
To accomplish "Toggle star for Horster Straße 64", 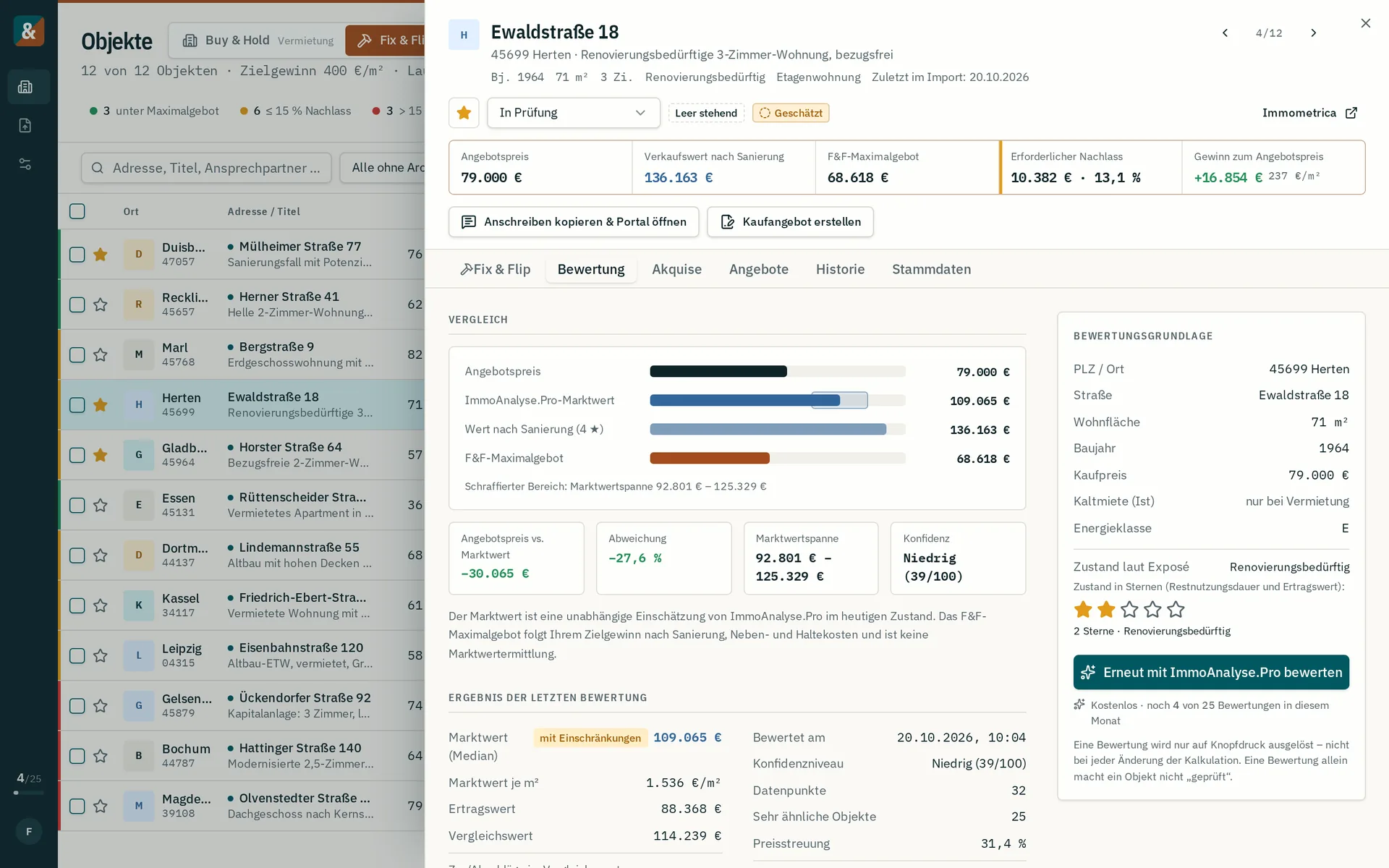I will pyautogui.click(x=101, y=455).
